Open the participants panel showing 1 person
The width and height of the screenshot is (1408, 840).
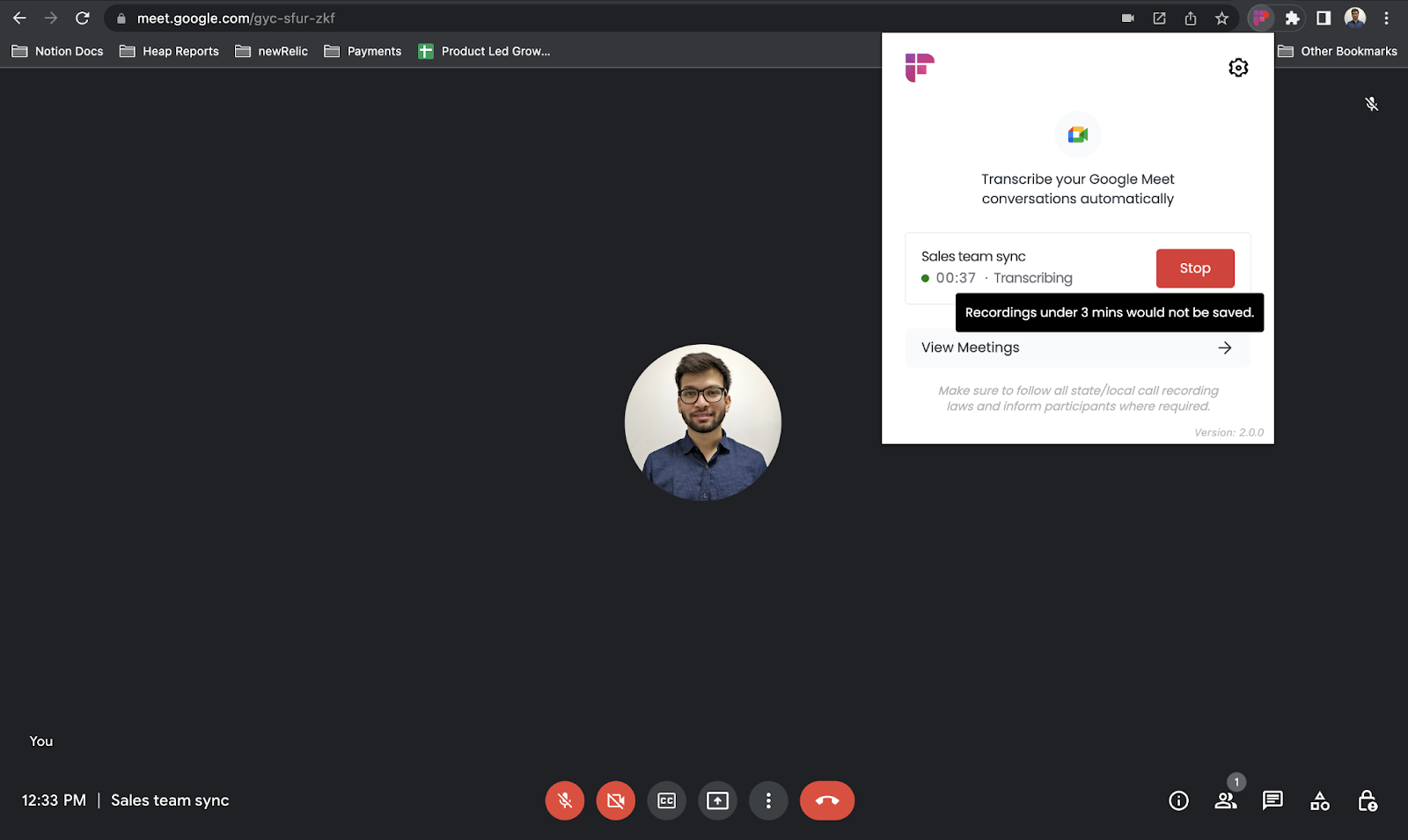coord(1225,800)
